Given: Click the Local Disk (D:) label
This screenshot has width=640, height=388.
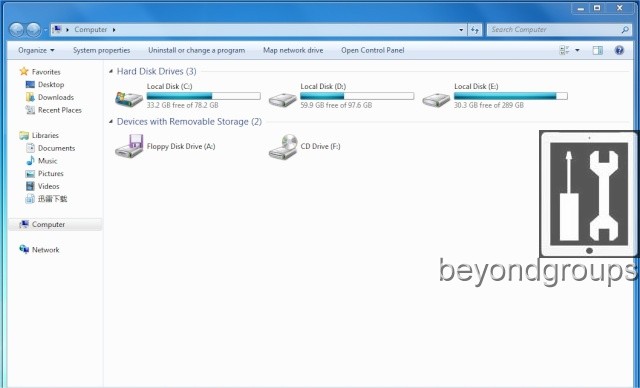Looking at the screenshot, I should tap(323, 86).
